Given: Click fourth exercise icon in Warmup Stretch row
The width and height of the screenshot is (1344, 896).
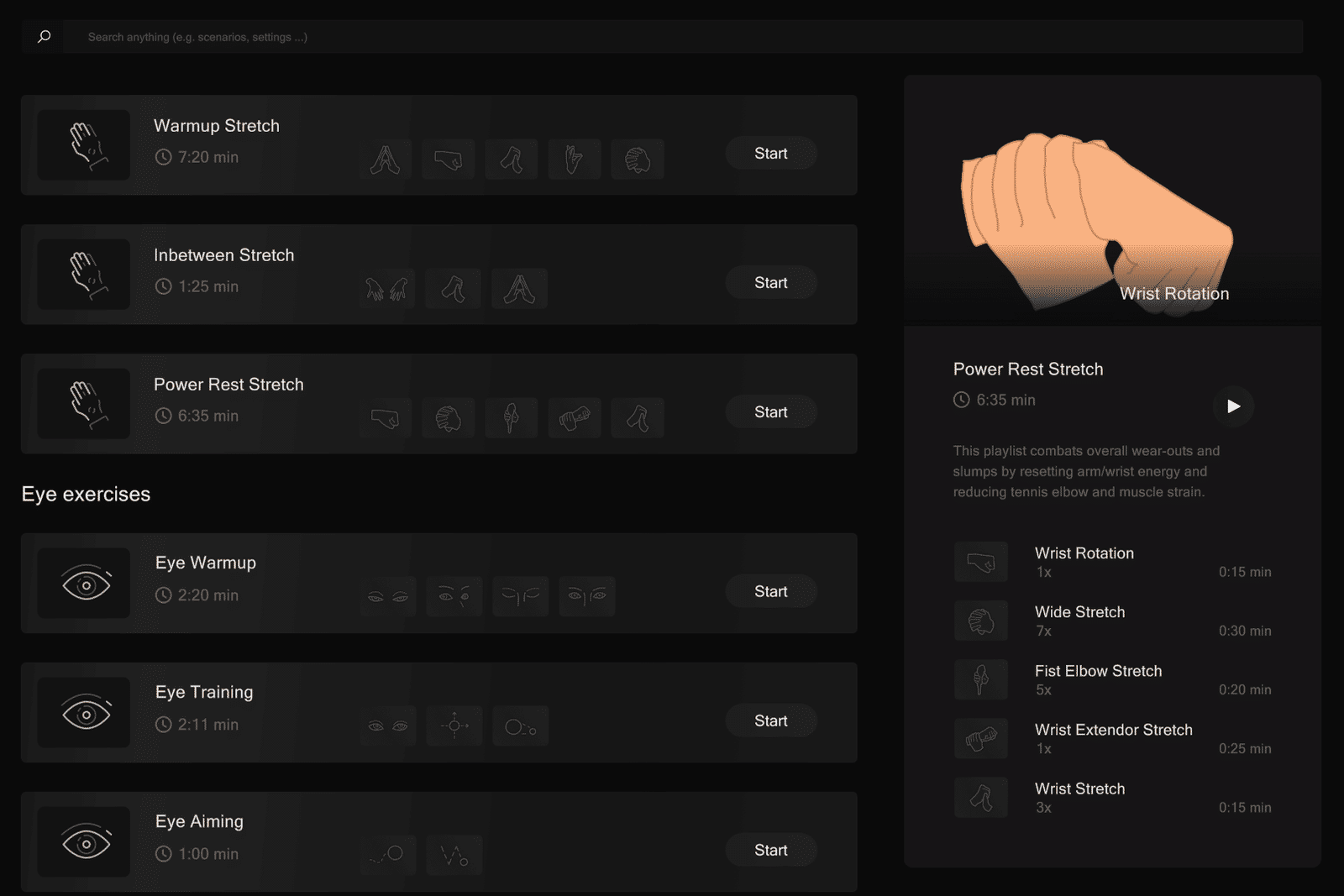Looking at the screenshot, I should (575, 160).
